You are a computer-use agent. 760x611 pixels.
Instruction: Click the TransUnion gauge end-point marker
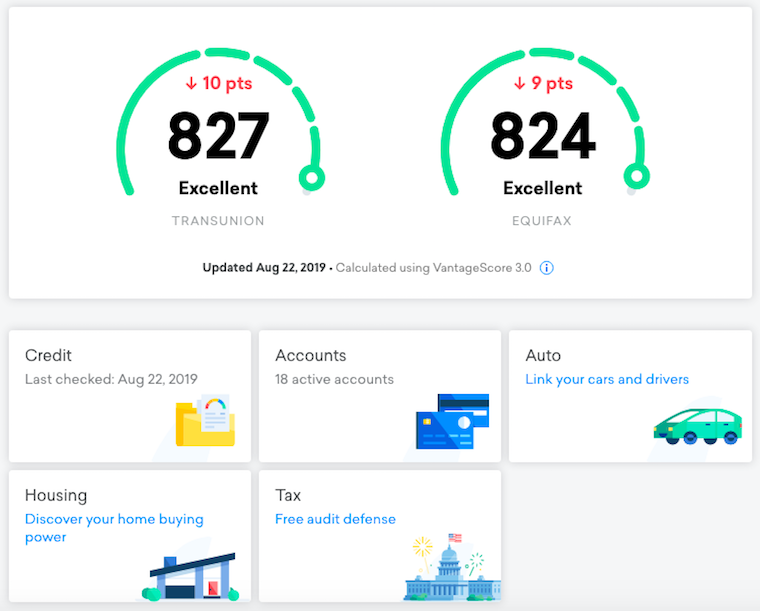pyautogui.click(x=312, y=178)
